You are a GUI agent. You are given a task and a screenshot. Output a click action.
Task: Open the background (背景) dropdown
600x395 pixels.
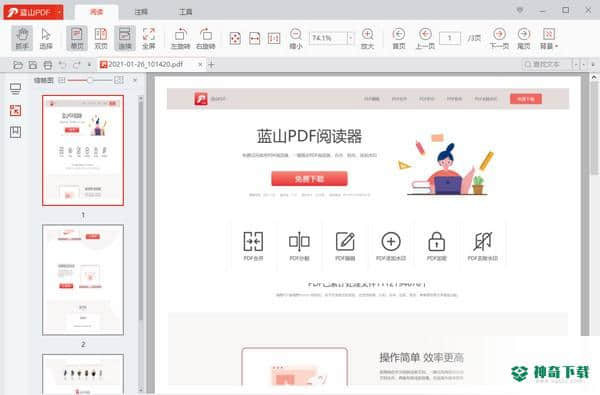pyautogui.click(x=549, y=38)
